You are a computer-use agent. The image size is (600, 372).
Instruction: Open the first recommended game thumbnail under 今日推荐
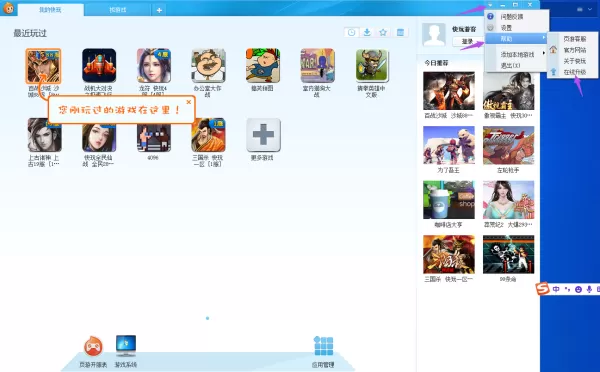click(x=449, y=91)
